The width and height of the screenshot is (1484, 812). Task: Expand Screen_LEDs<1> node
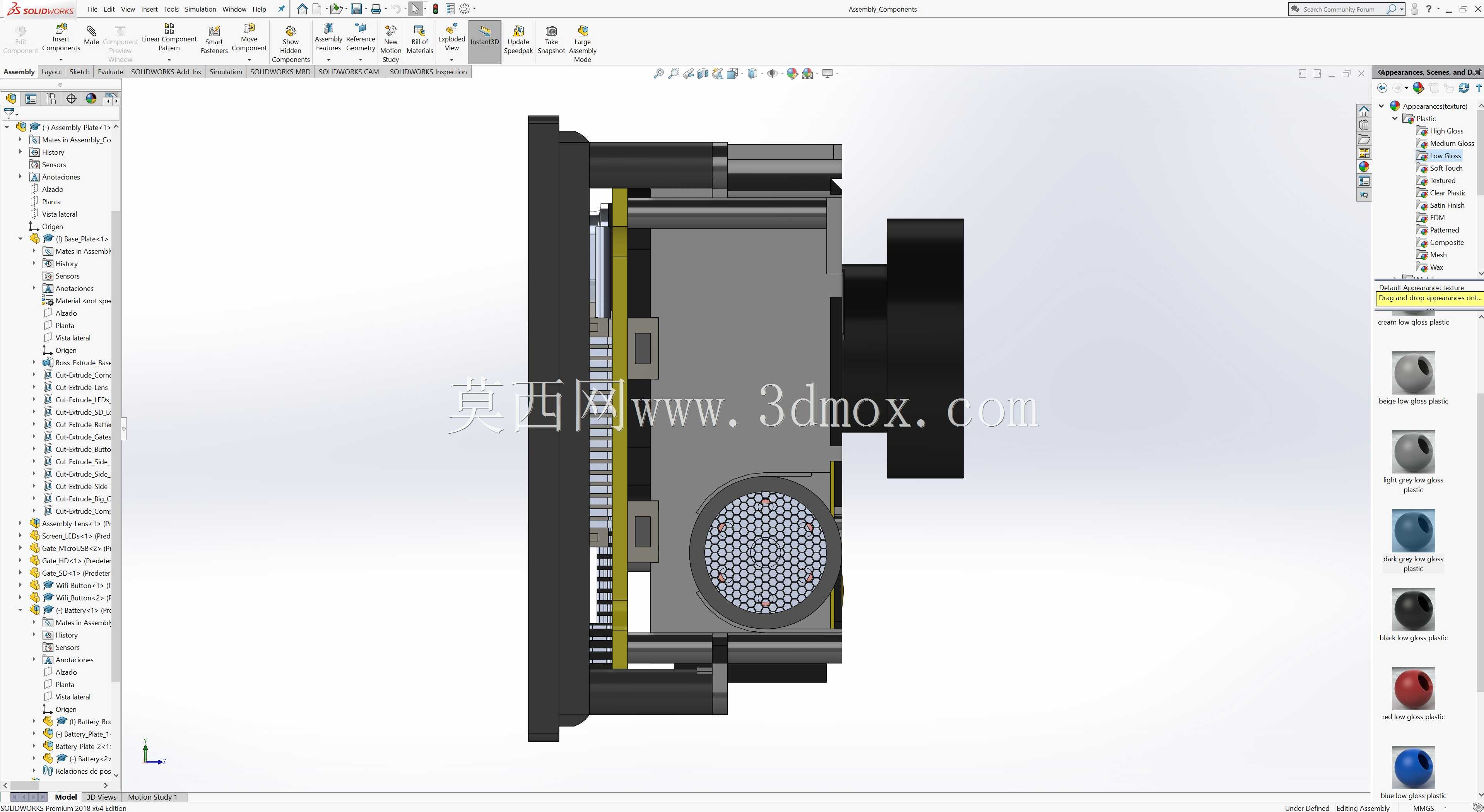pos(21,535)
